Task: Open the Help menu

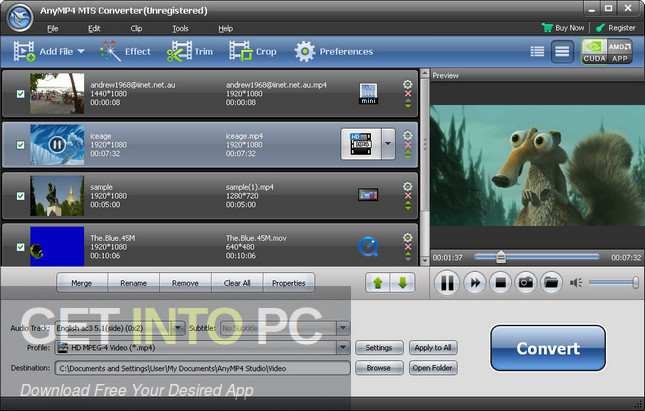Action: click(x=225, y=28)
